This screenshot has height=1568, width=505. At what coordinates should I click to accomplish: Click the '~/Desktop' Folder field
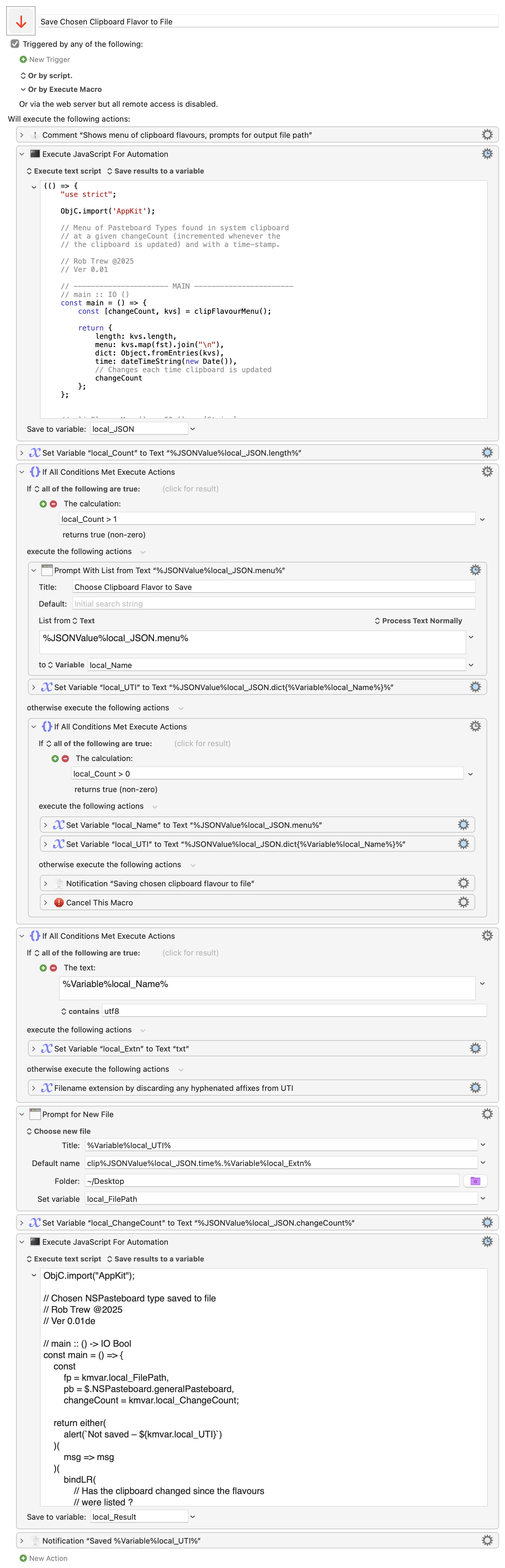tap(272, 1181)
